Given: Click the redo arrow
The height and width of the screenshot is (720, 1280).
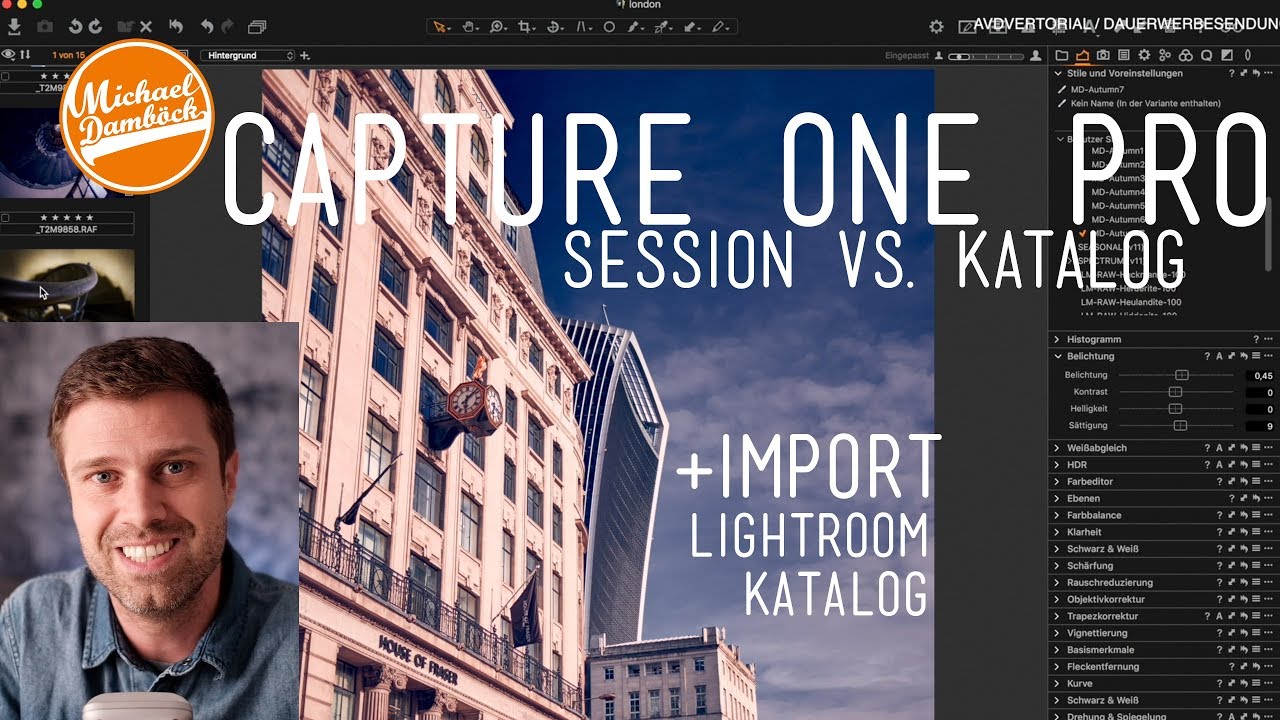Looking at the screenshot, I should click(227, 27).
